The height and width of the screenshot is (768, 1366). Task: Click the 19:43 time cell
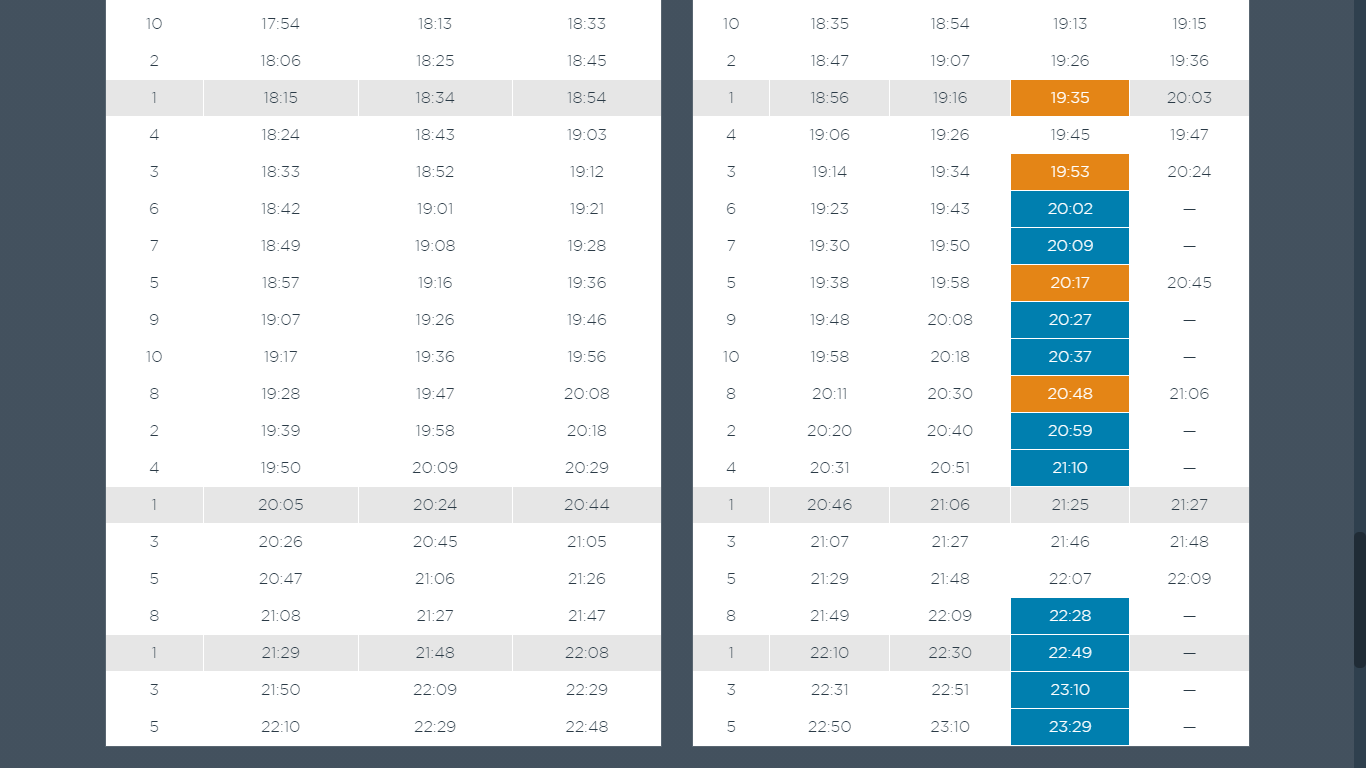click(x=950, y=209)
